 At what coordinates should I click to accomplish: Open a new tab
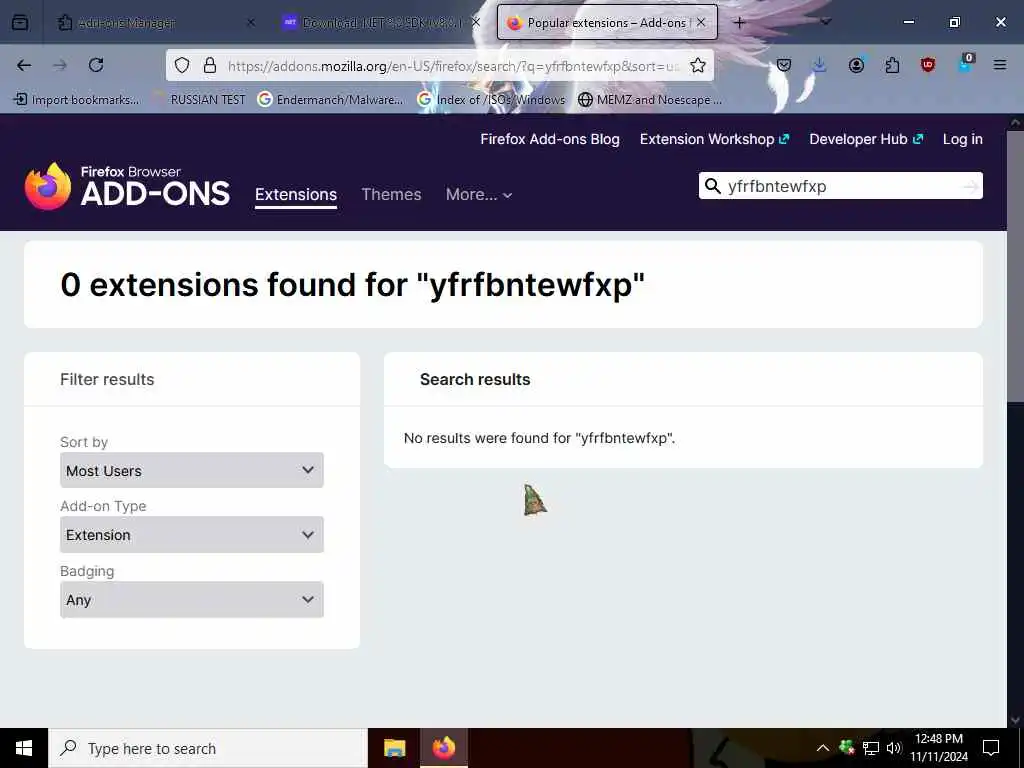coord(739,23)
